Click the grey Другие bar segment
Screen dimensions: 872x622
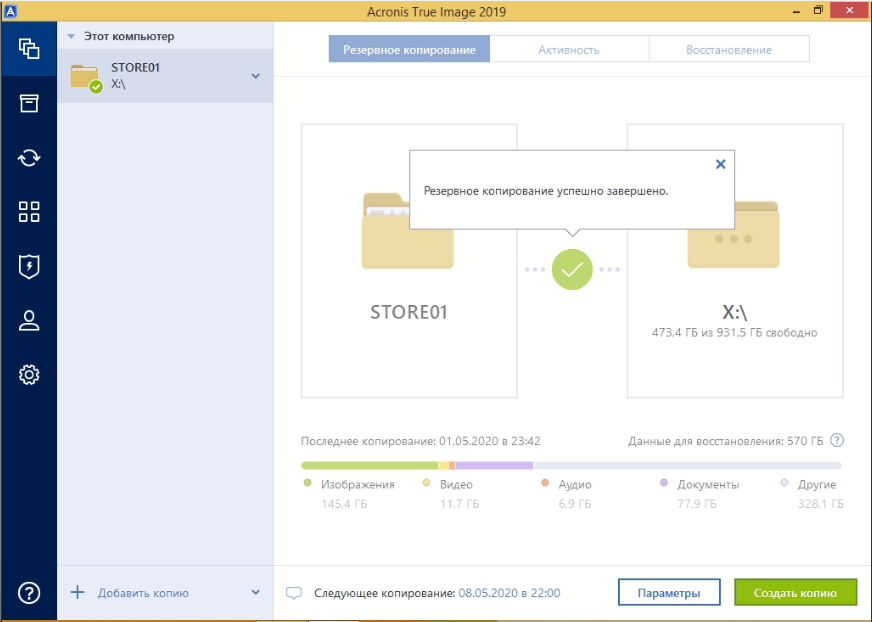point(687,465)
